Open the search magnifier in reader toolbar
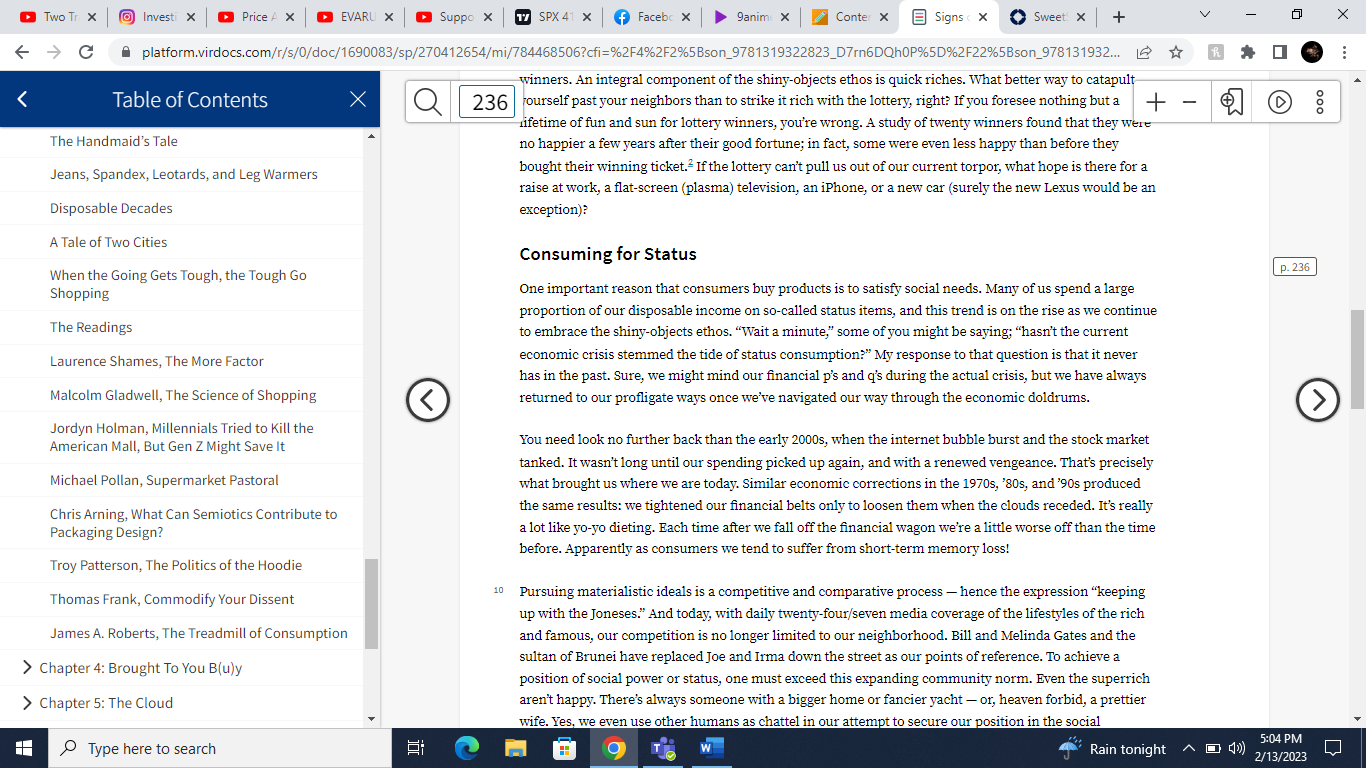The image size is (1366, 768). [428, 102]
